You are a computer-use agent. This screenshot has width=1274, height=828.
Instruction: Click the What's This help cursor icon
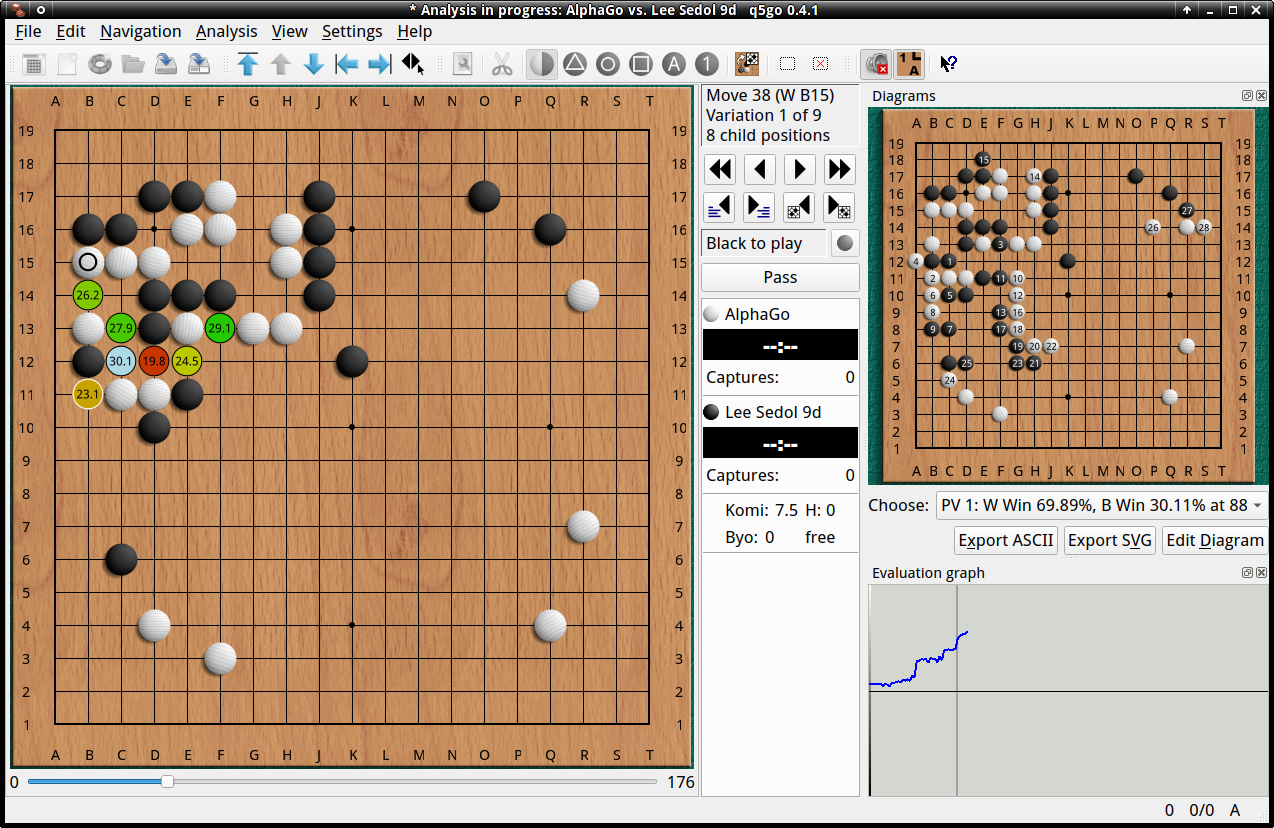[949, 64]
